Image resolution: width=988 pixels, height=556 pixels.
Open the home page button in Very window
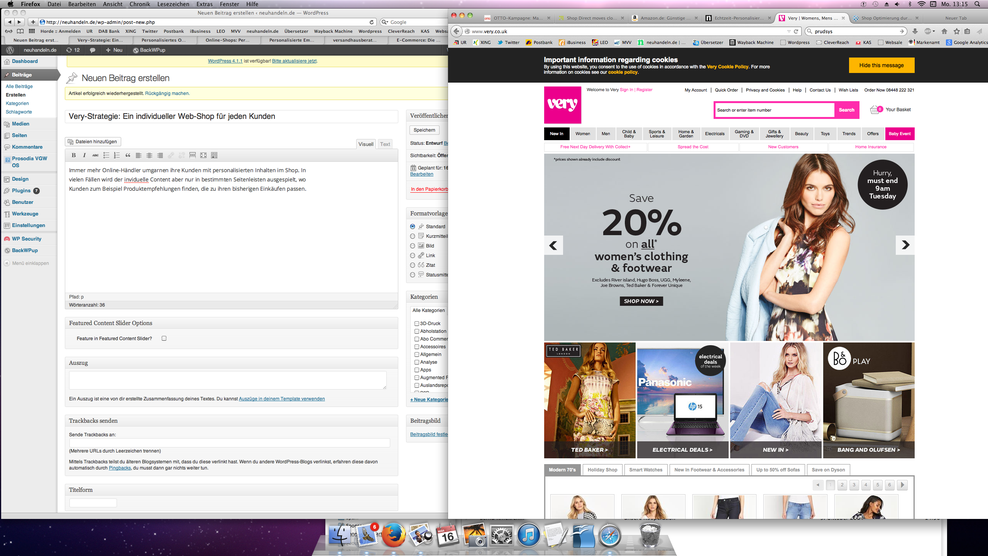[944, 31]
